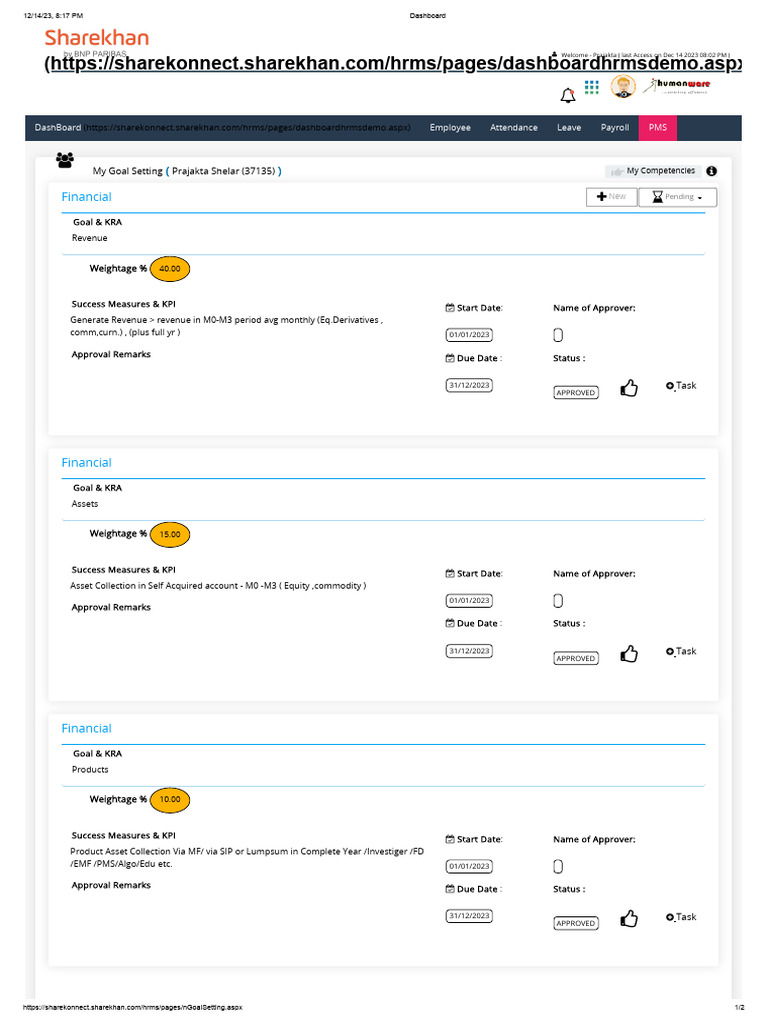
Task: Click calendar icon by Products Start Date
Action: pos(450,839)
